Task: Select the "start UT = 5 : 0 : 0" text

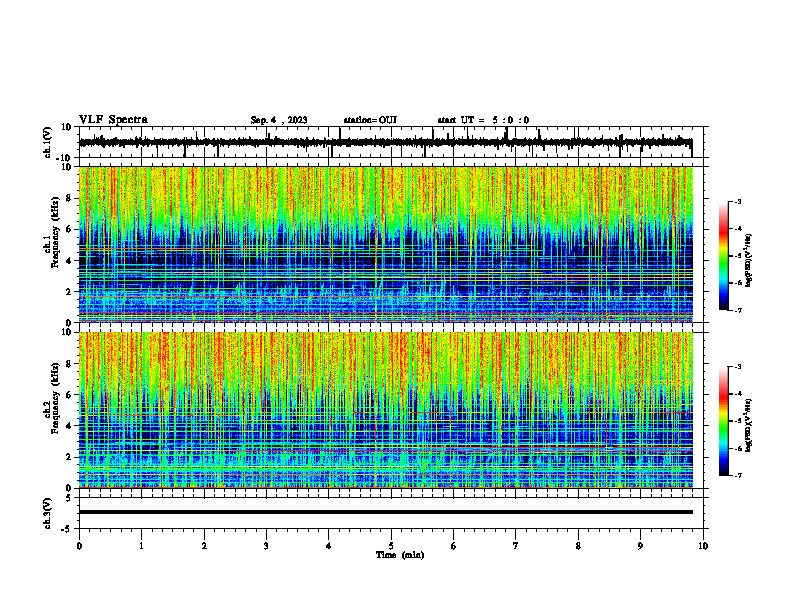Action: (x=483, y=120)
